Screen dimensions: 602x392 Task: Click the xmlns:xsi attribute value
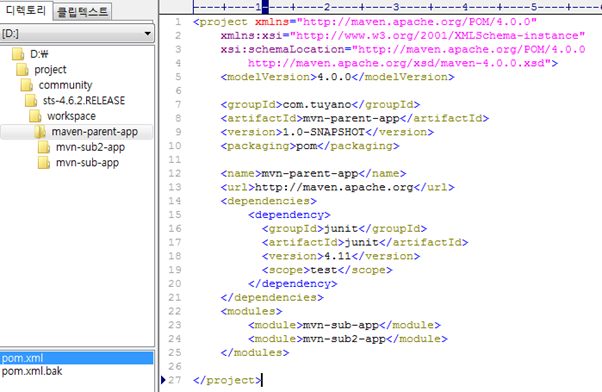pyautogui.click(x=438, y=36)
